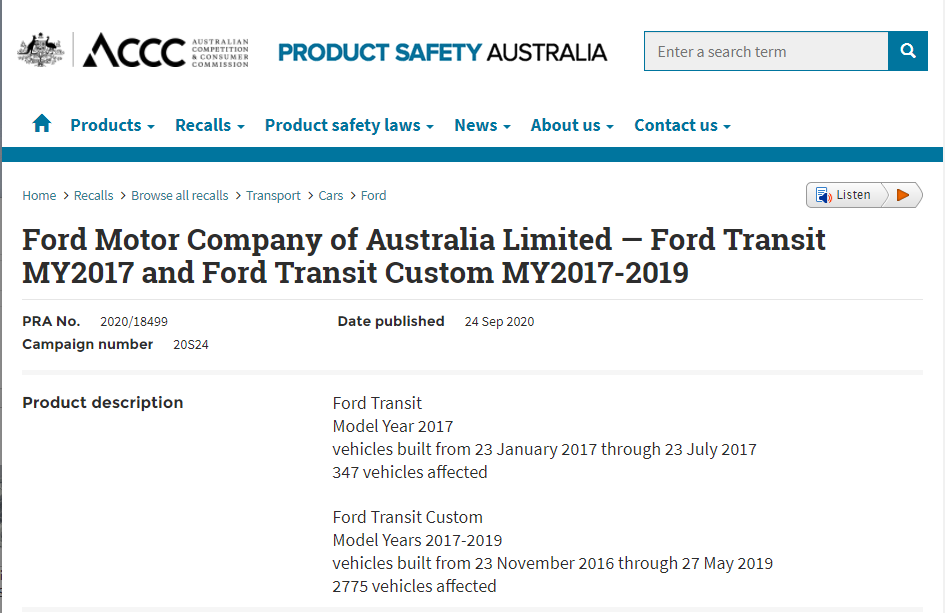This screenshot has height=613, width=945.
Task: Click the Listen speaker button
Action: coord(845,195)
